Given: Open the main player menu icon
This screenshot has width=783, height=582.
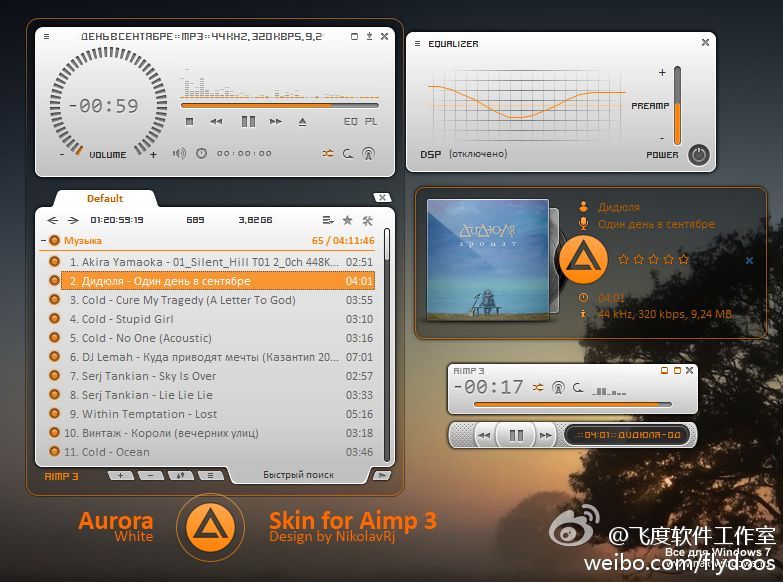Looking at the screenshot, I should click(x=46, y=36).
